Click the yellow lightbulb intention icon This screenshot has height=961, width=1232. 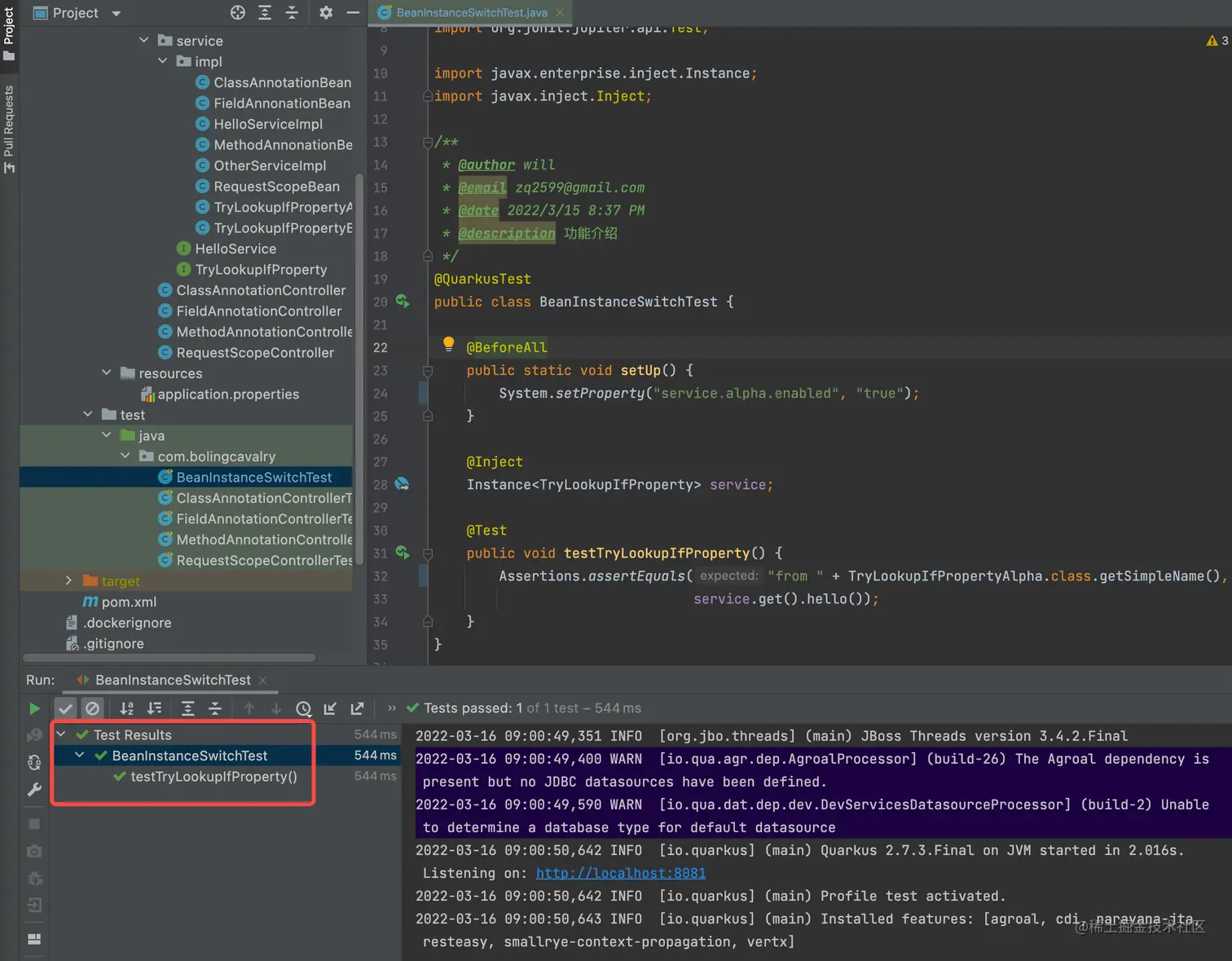448,344
